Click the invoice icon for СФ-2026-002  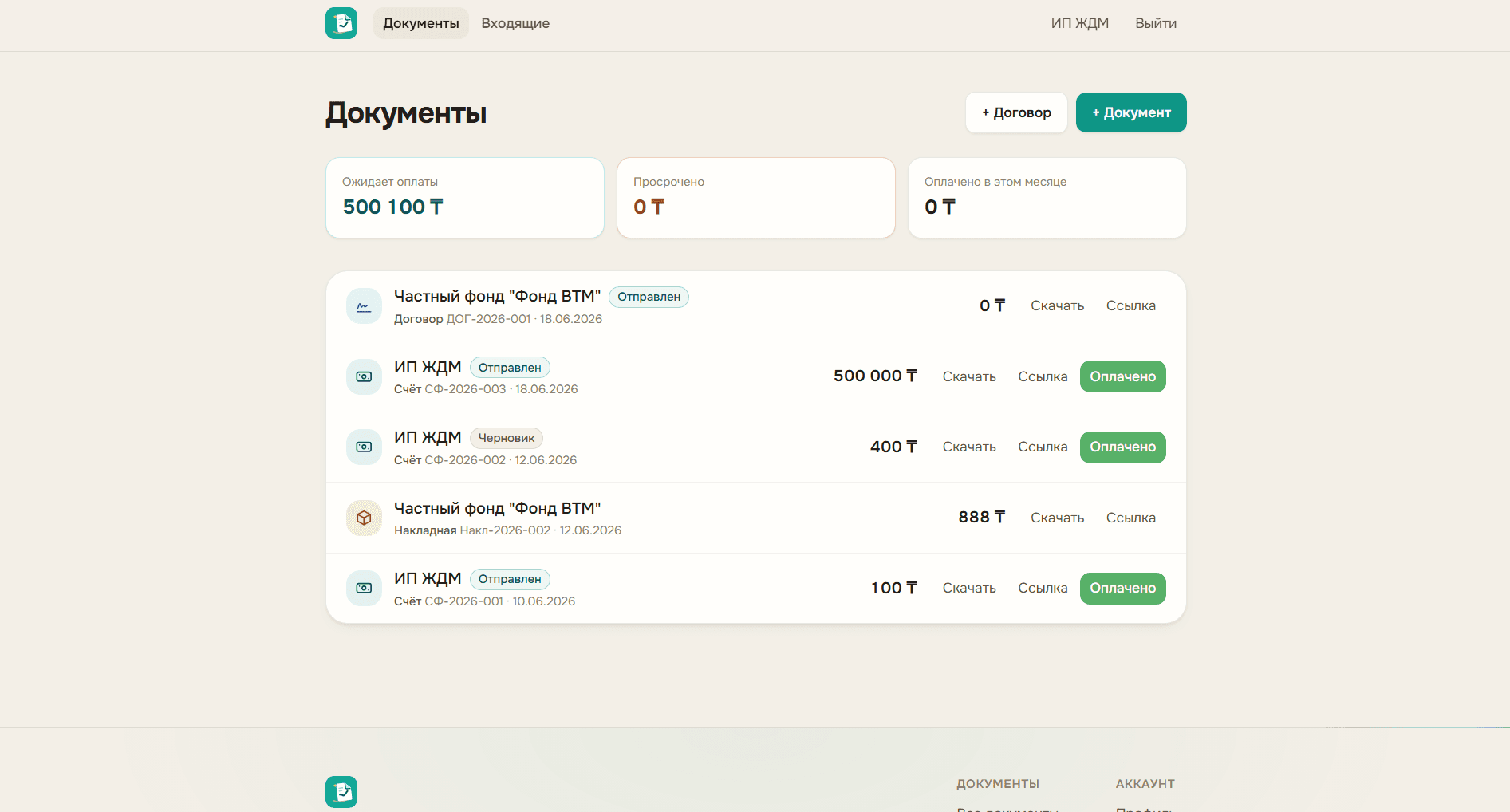click(364, 447)
